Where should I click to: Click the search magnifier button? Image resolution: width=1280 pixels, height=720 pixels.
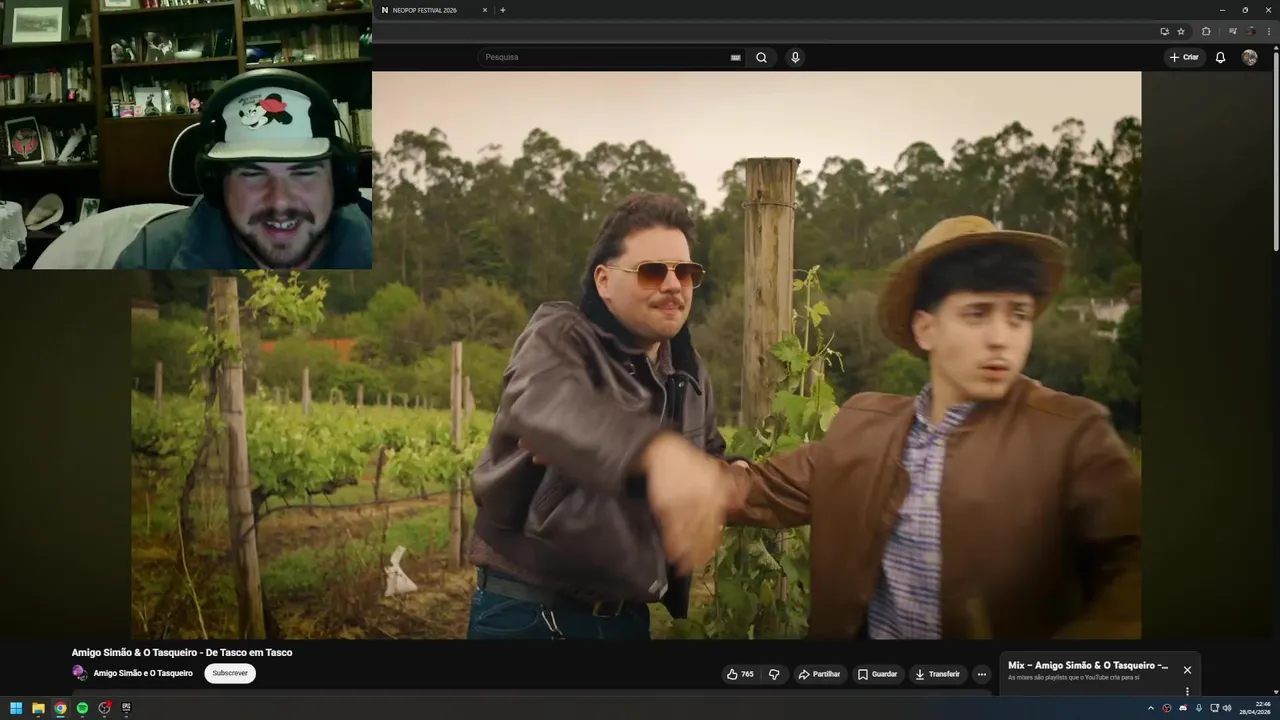pyautogui.click(x=761, y=57)
